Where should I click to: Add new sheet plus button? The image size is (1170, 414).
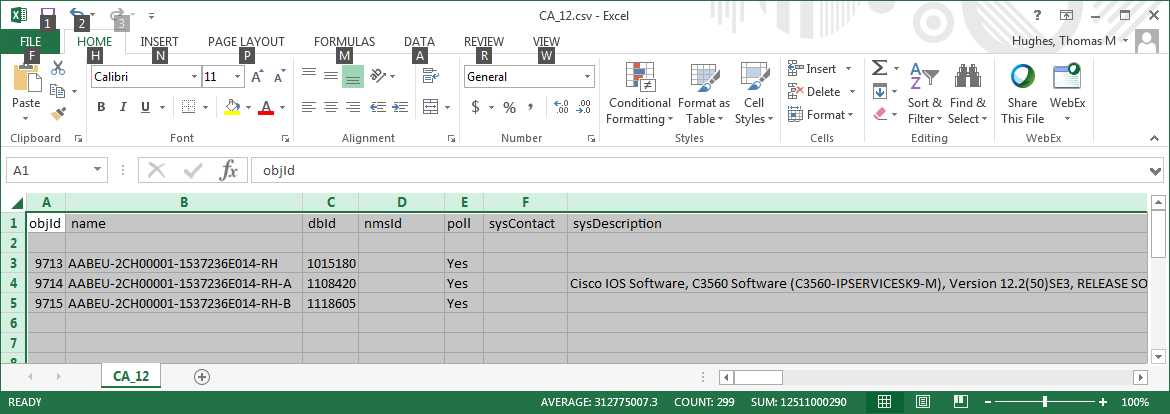201,377
